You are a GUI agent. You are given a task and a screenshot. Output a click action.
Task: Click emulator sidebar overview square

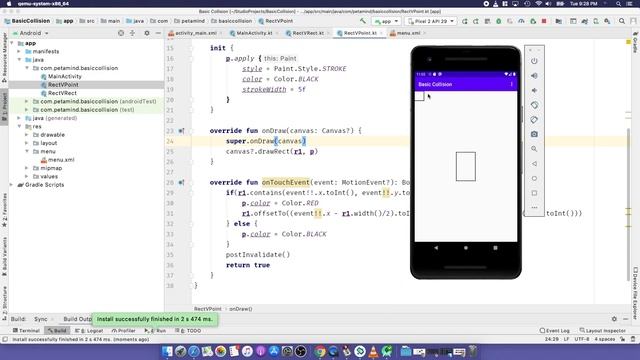(x=534, y=193)
